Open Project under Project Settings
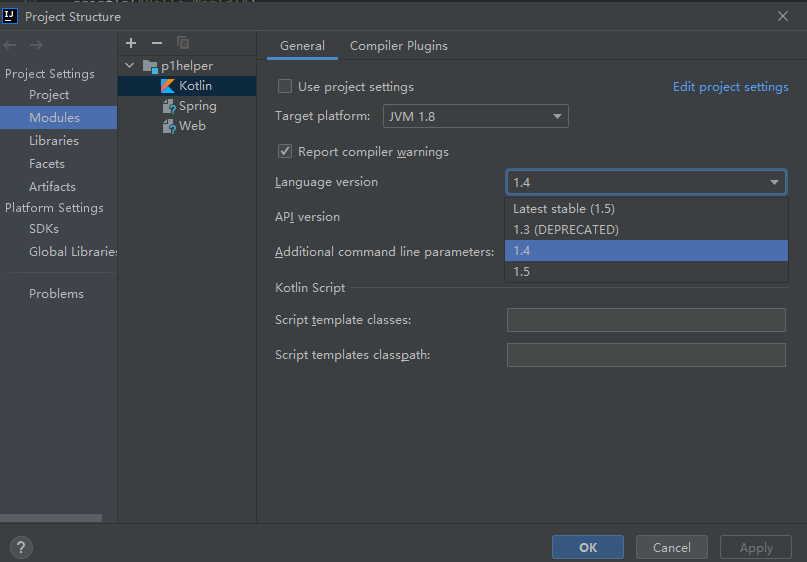Screen dimensions: 807x562 49,95
